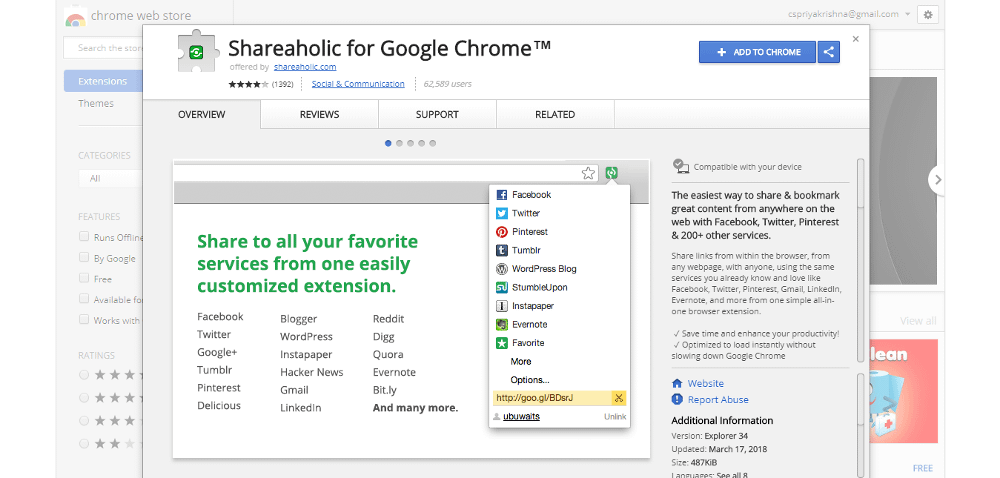
Task: Click the Facebook icon in the share menu
Action: (501, 195)
